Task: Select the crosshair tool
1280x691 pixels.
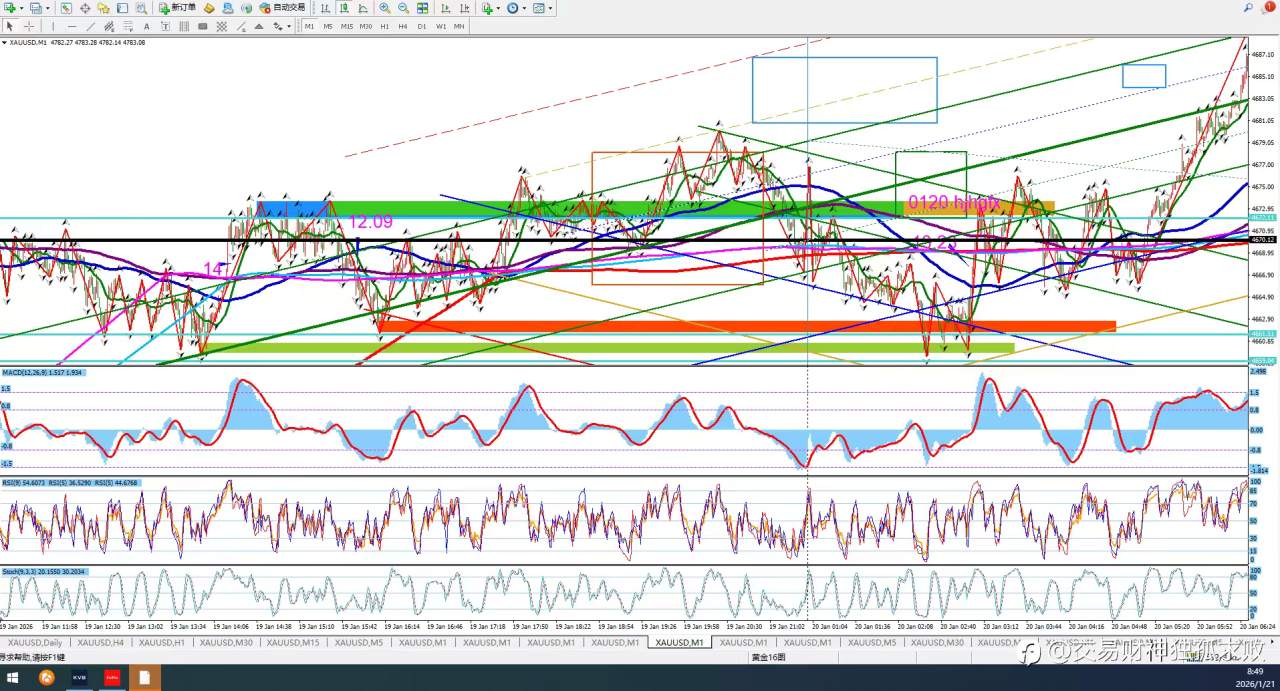Action: tap(28, 26)
